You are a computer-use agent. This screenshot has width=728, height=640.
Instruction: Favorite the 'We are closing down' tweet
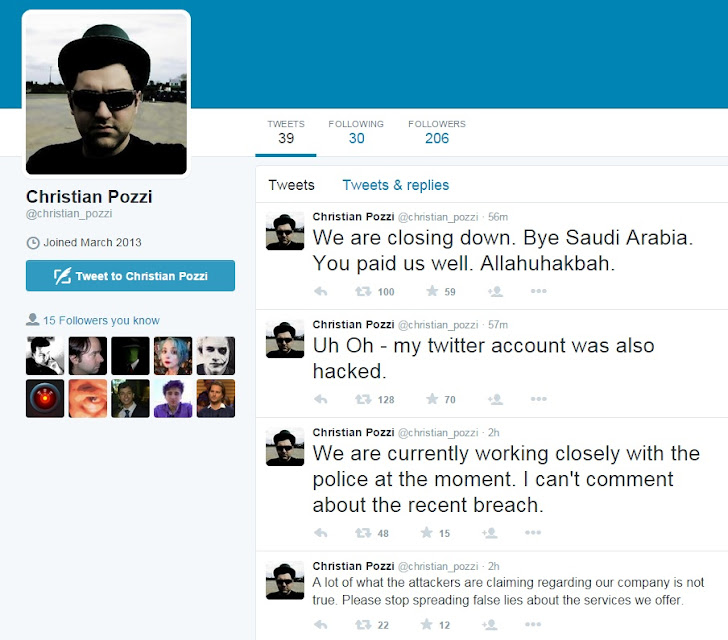[432, 291]
